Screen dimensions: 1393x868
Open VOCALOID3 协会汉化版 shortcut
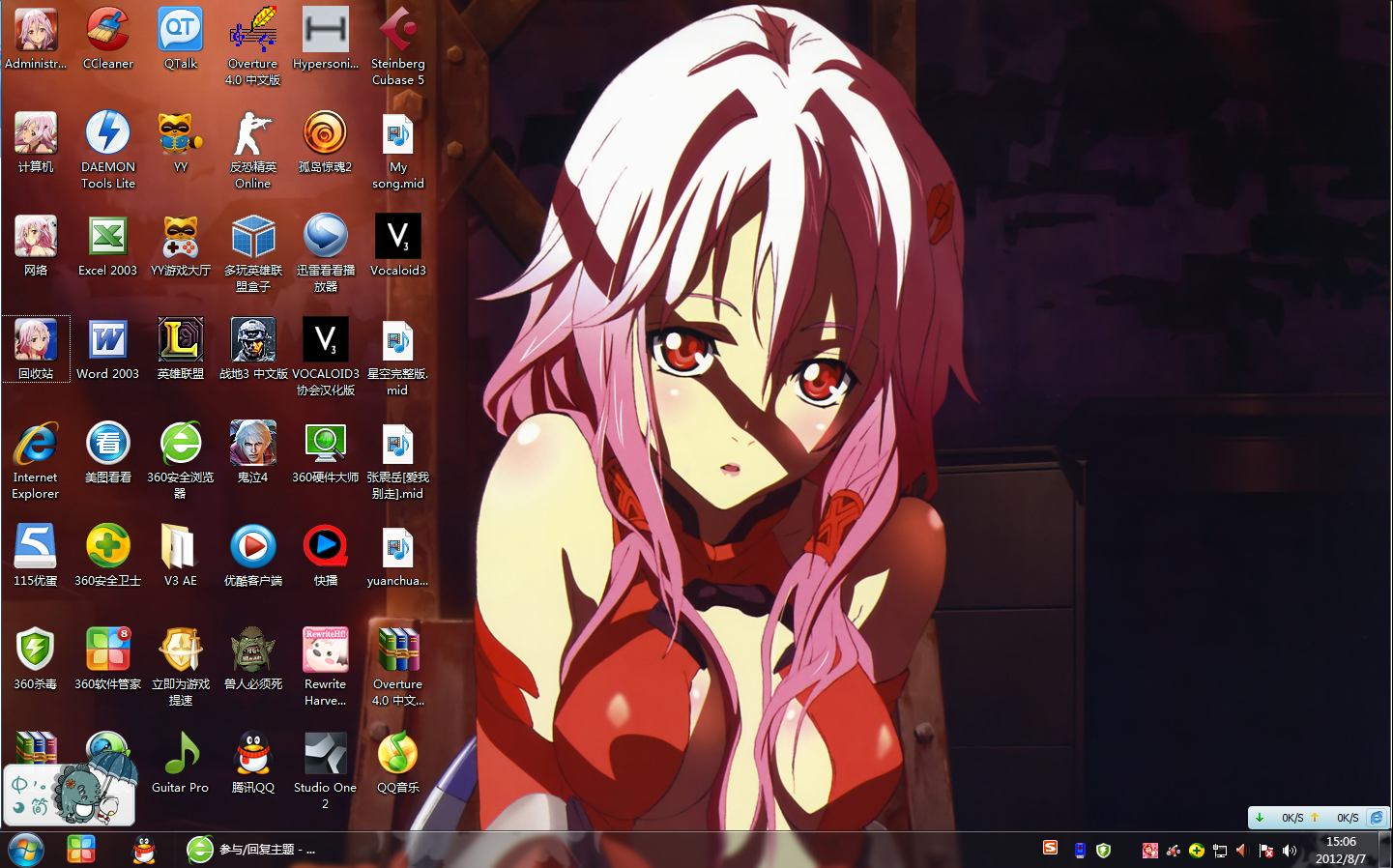(326, 357)
